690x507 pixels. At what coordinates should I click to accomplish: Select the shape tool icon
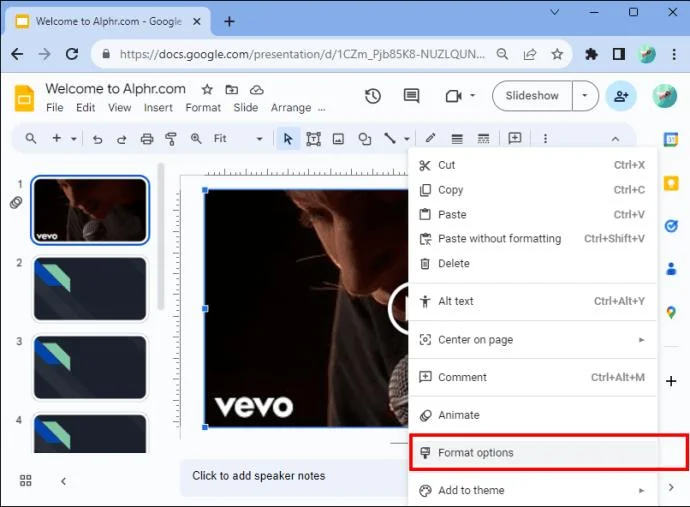364,139
